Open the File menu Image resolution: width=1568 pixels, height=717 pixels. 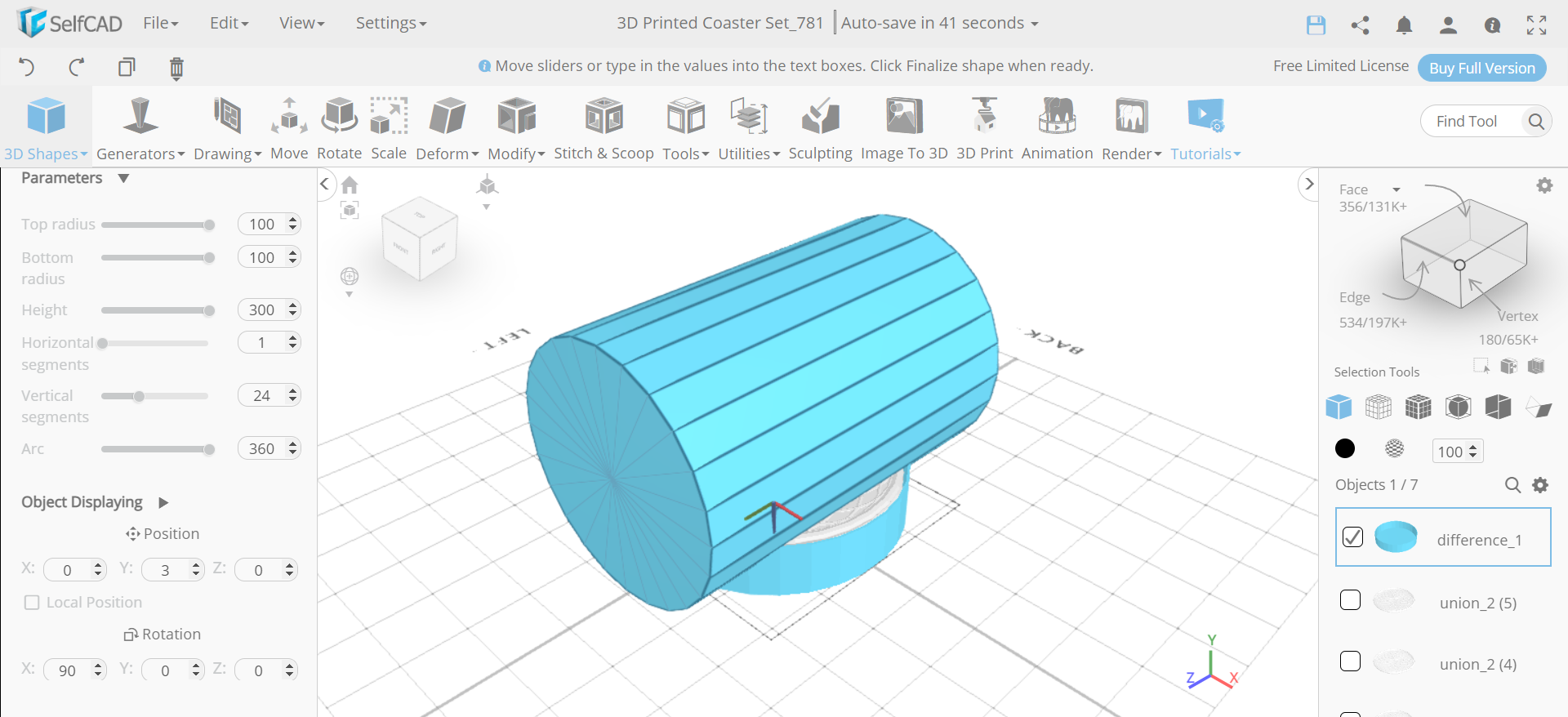[x=161, y=23]
